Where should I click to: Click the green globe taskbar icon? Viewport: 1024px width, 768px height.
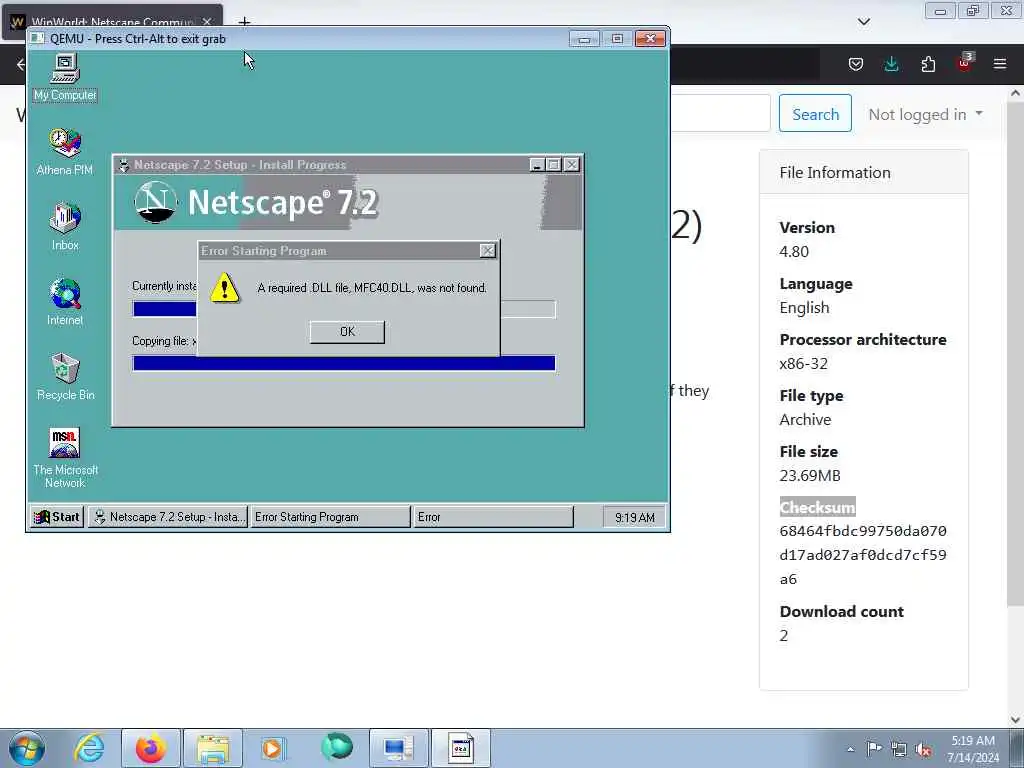tap(336, 747)
